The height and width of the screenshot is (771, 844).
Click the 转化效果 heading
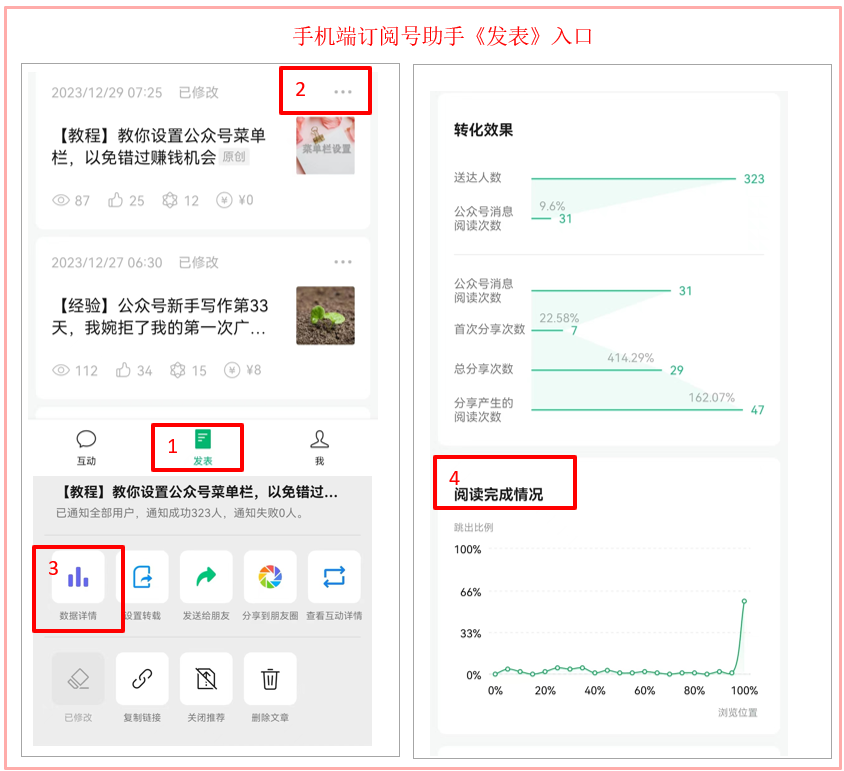click(x=483, y=130)
